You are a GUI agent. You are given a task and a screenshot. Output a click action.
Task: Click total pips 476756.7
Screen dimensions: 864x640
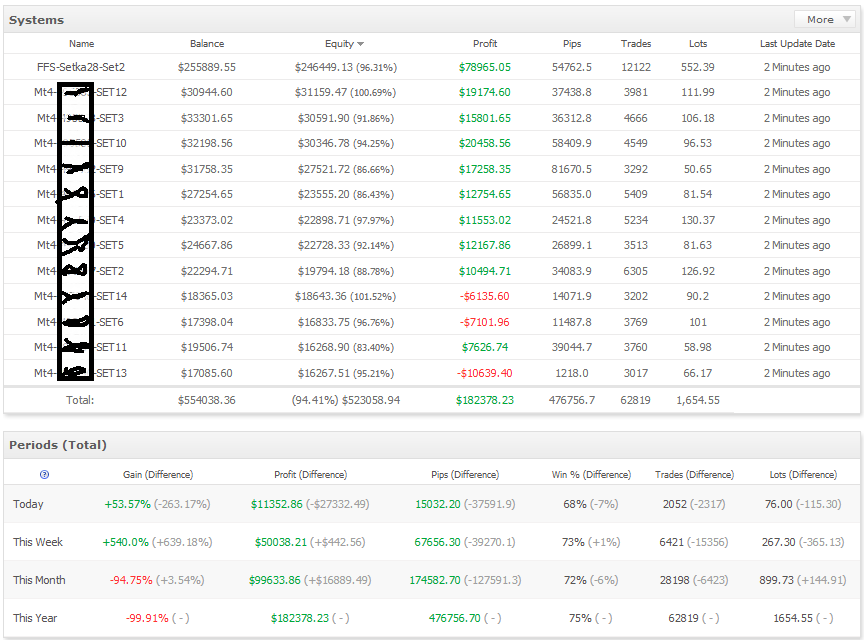pyautogui.click(x=572, y=400)
